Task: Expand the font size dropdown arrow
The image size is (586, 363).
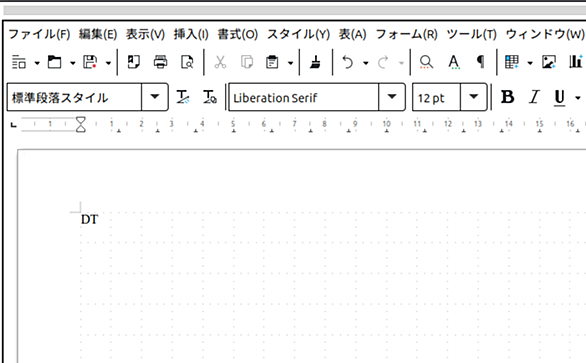Action: click(474, 97)
